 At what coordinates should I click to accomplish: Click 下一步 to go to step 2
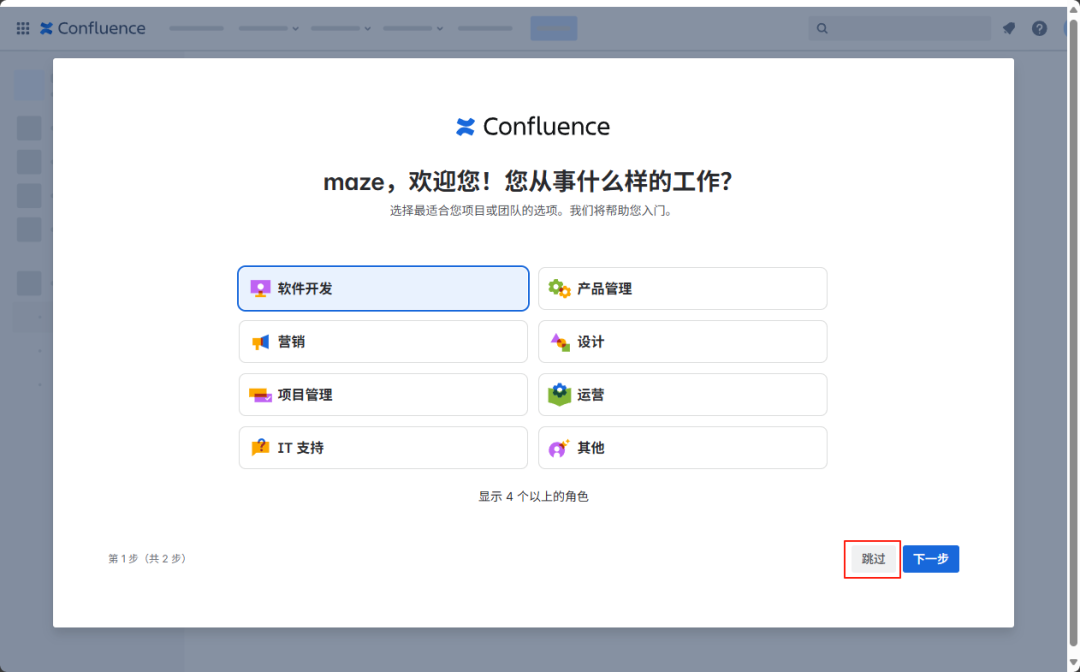point(930,559)
